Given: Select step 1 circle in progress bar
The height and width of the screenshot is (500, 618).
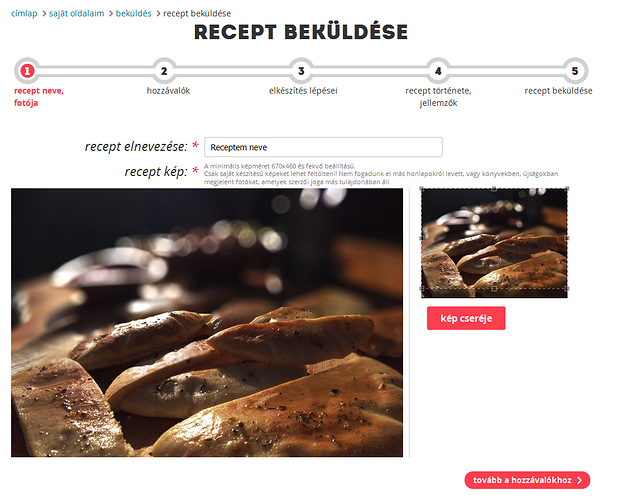Looking at the screenshot, I should point(27,71).
